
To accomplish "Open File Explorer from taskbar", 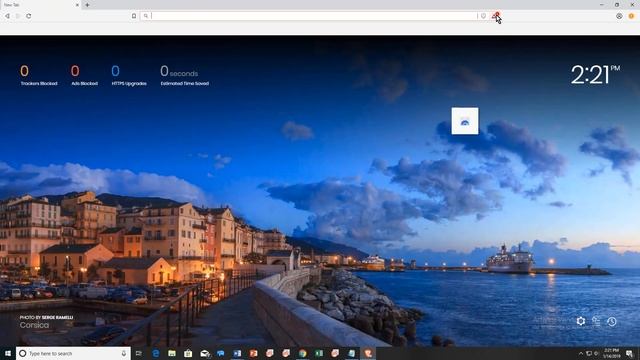I will coord(172,353).
